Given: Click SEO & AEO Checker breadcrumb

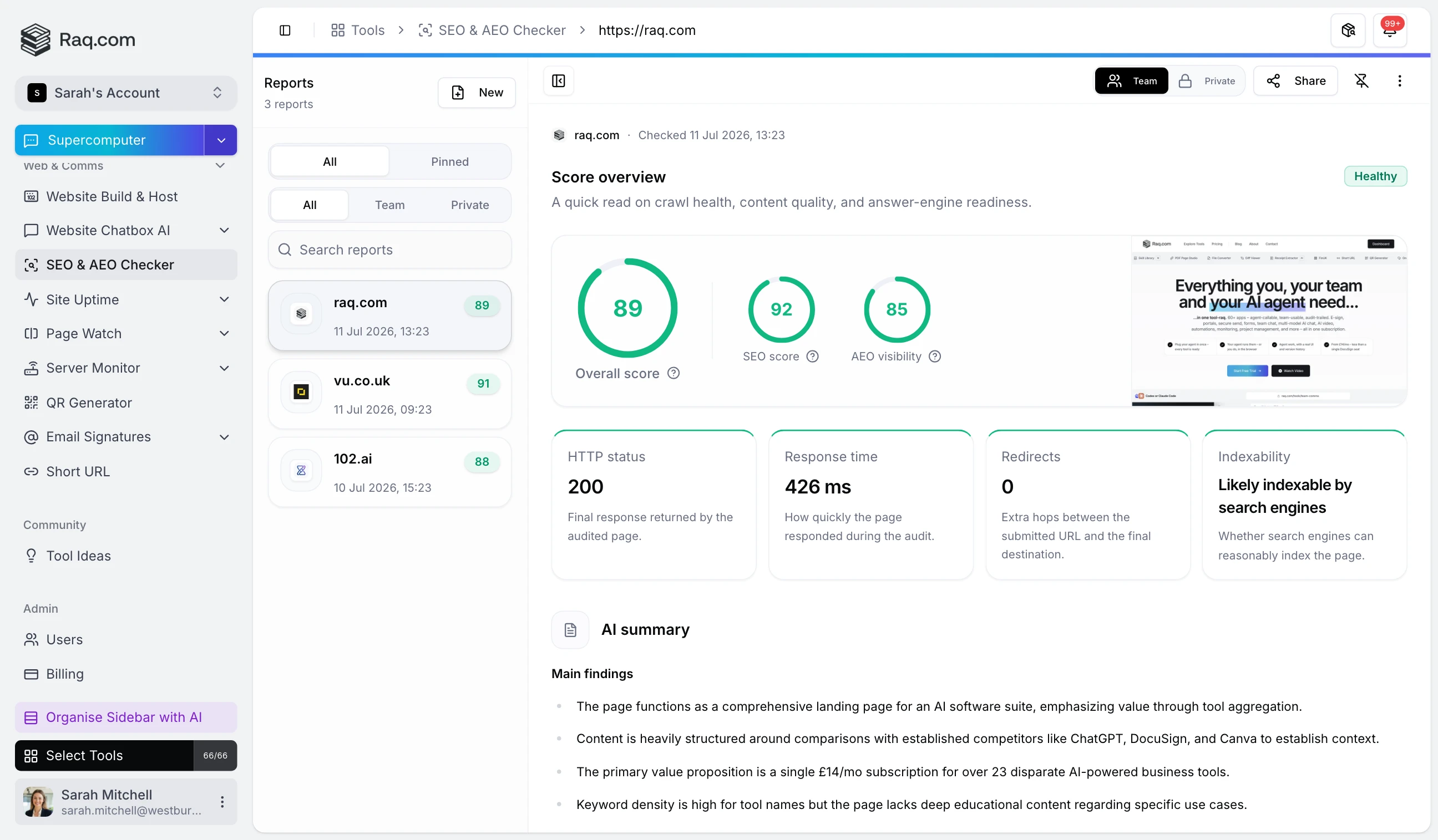Looking at the screenshot, I should click(492, 30).
